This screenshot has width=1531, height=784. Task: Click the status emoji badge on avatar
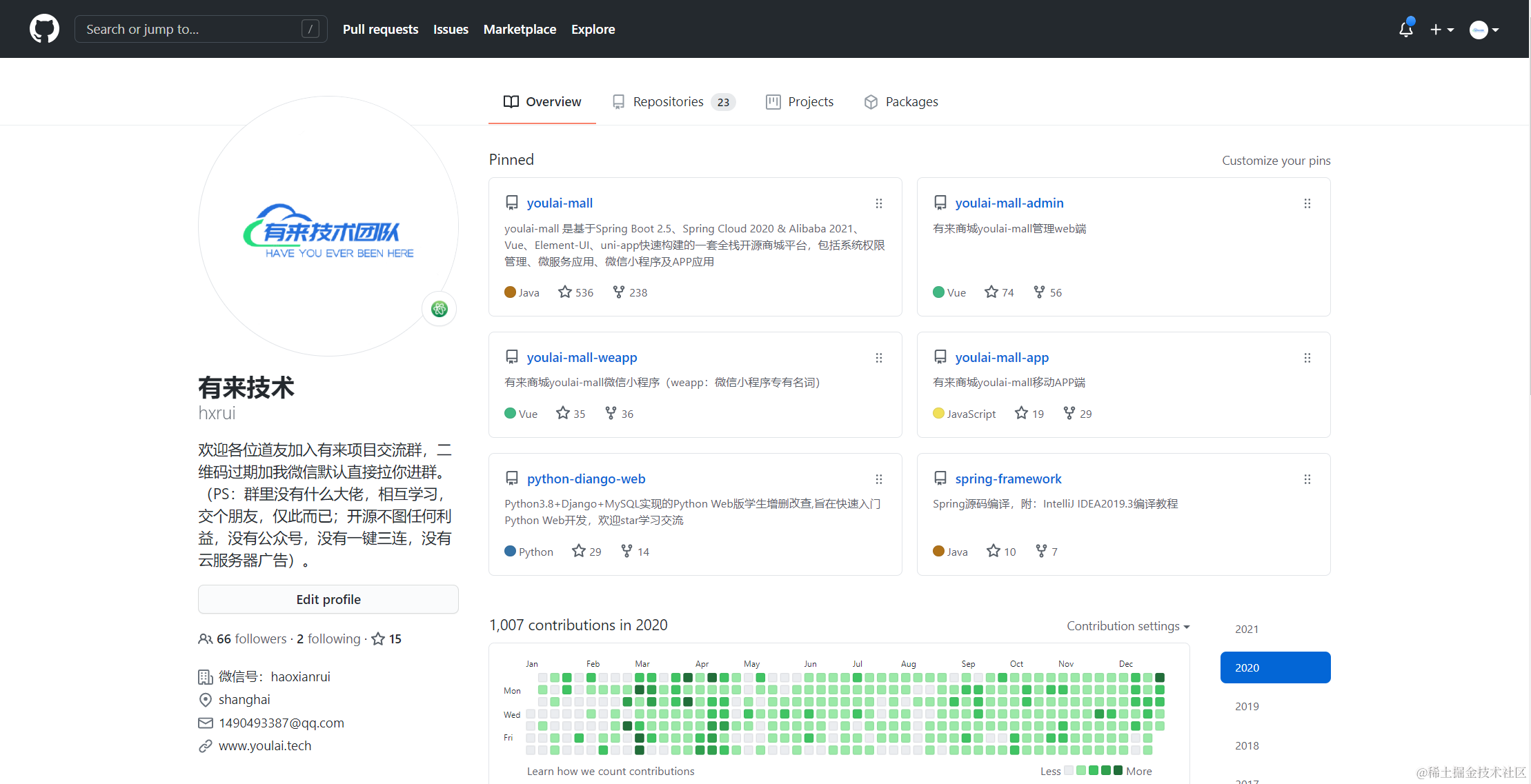439,309
